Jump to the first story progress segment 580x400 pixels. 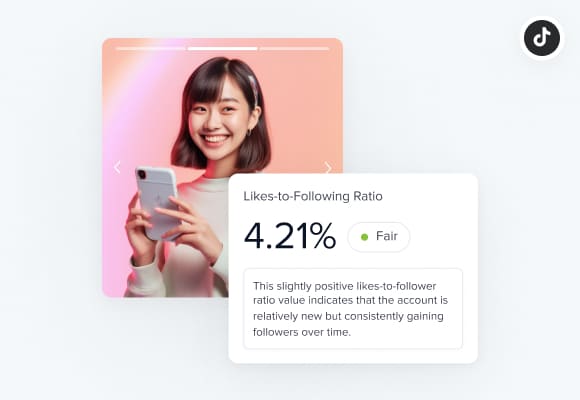[x=151, y=48]
